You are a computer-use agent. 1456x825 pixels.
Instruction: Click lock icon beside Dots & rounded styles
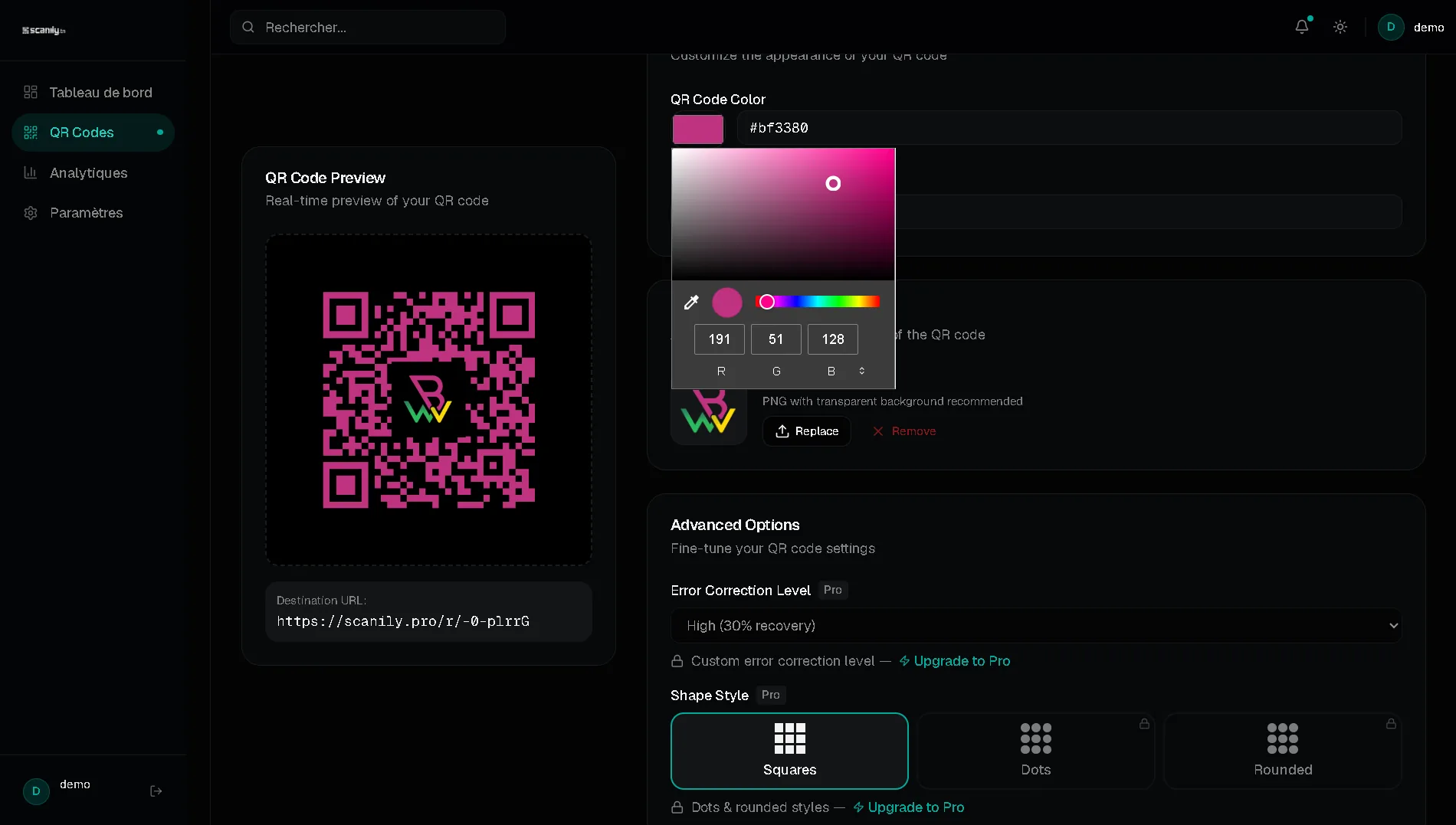pyautogui.click(x=677, y=807)
